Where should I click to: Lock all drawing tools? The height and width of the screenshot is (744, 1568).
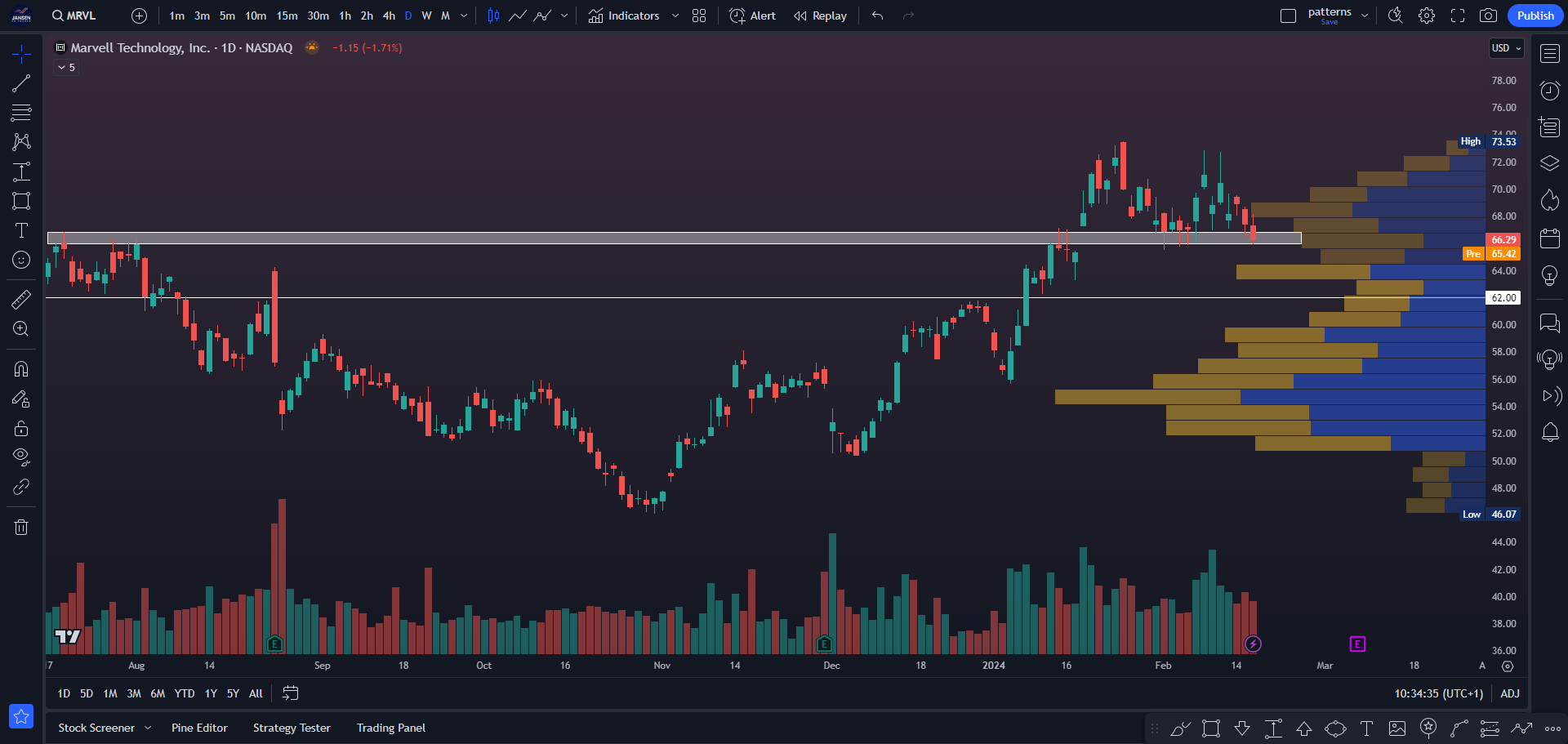pyautogui.click(x=21, y=428)
